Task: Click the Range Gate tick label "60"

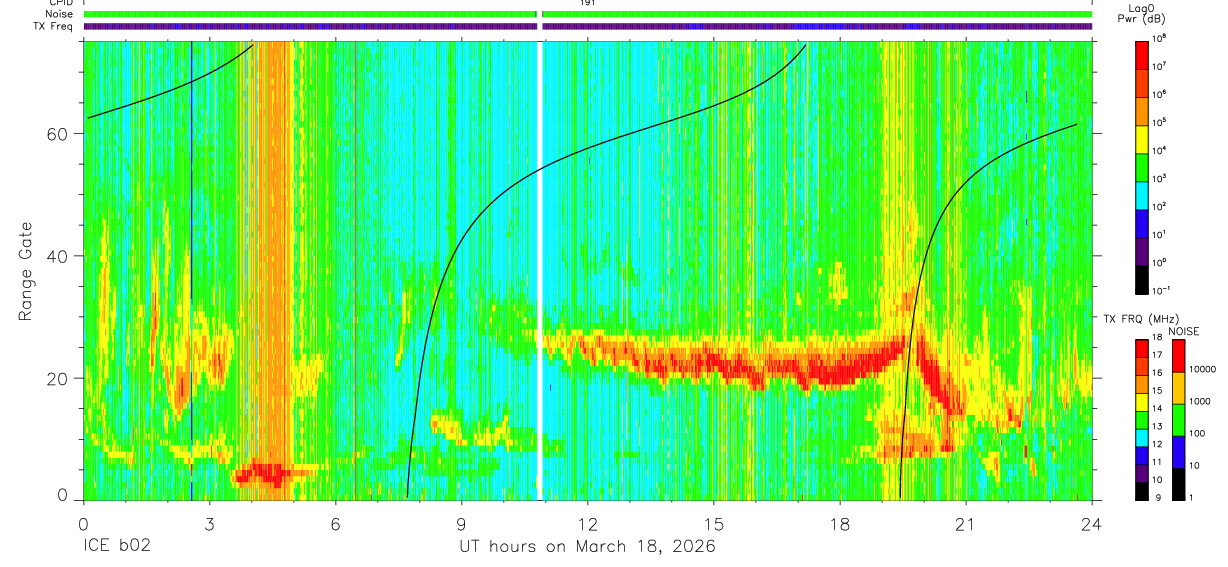Action: click(57, 134)
